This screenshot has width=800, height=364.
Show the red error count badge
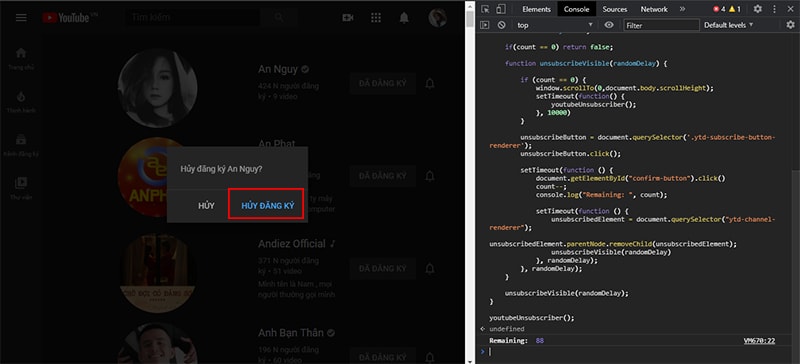719,9
